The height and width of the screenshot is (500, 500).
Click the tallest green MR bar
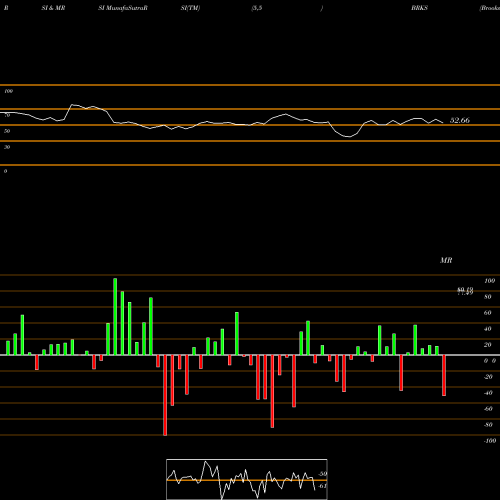tap(115, 317)
